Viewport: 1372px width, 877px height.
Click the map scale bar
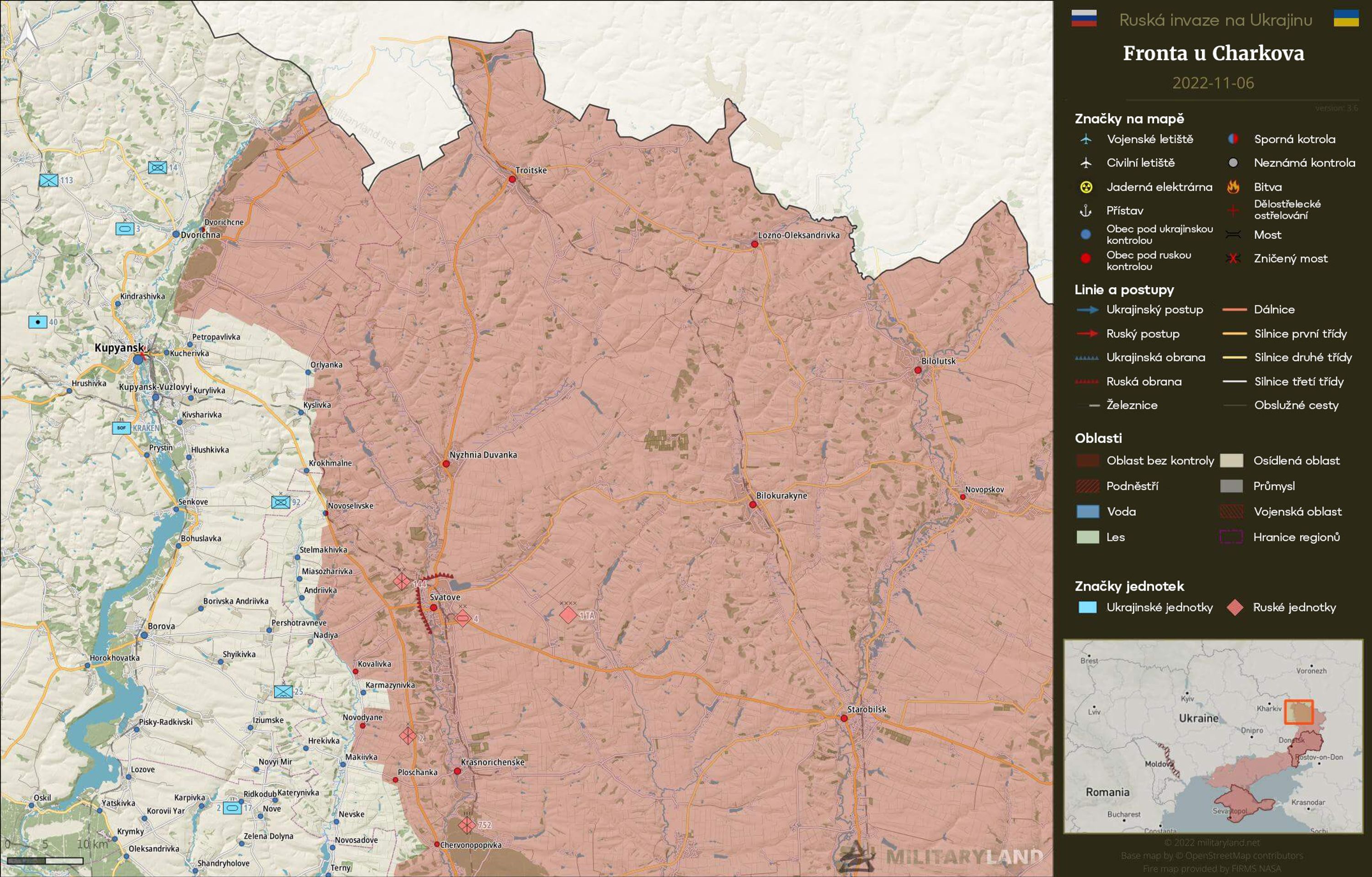(46, 860)
